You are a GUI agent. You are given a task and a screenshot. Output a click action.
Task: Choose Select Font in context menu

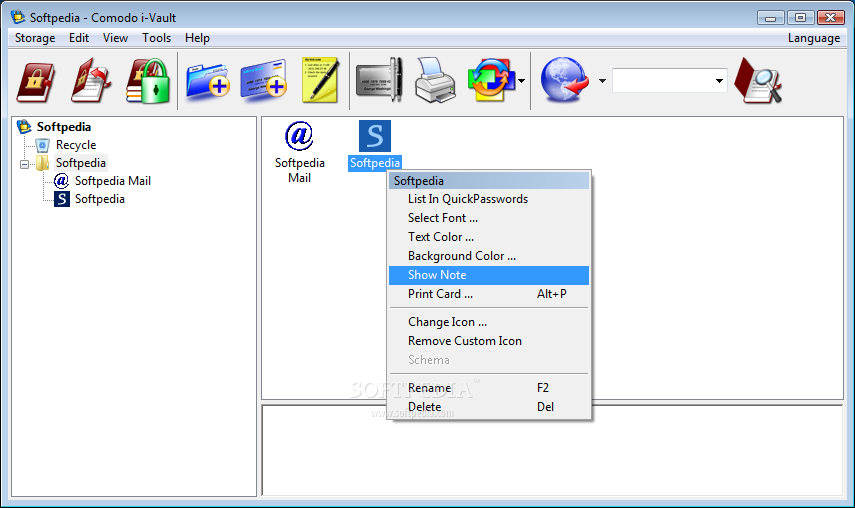[x=489, y=218]
